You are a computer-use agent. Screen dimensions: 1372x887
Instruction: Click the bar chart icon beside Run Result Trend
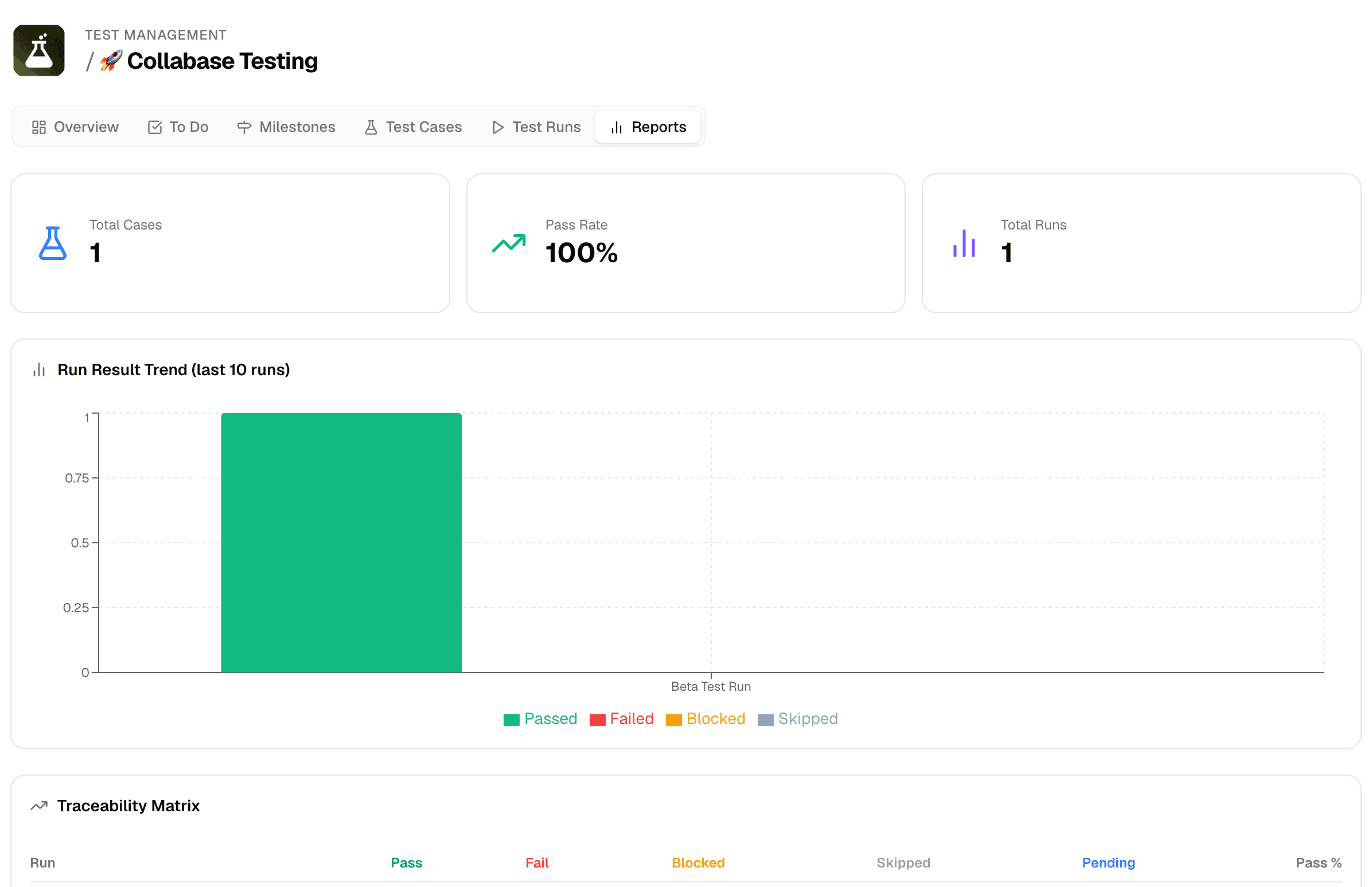39,370
